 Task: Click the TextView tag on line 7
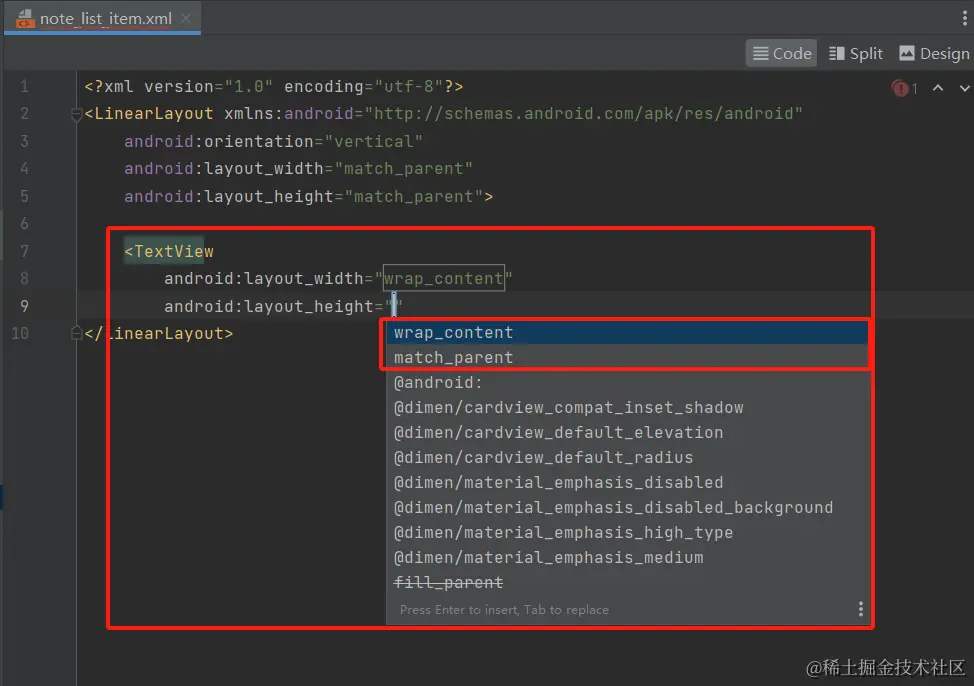coord(169,251)
